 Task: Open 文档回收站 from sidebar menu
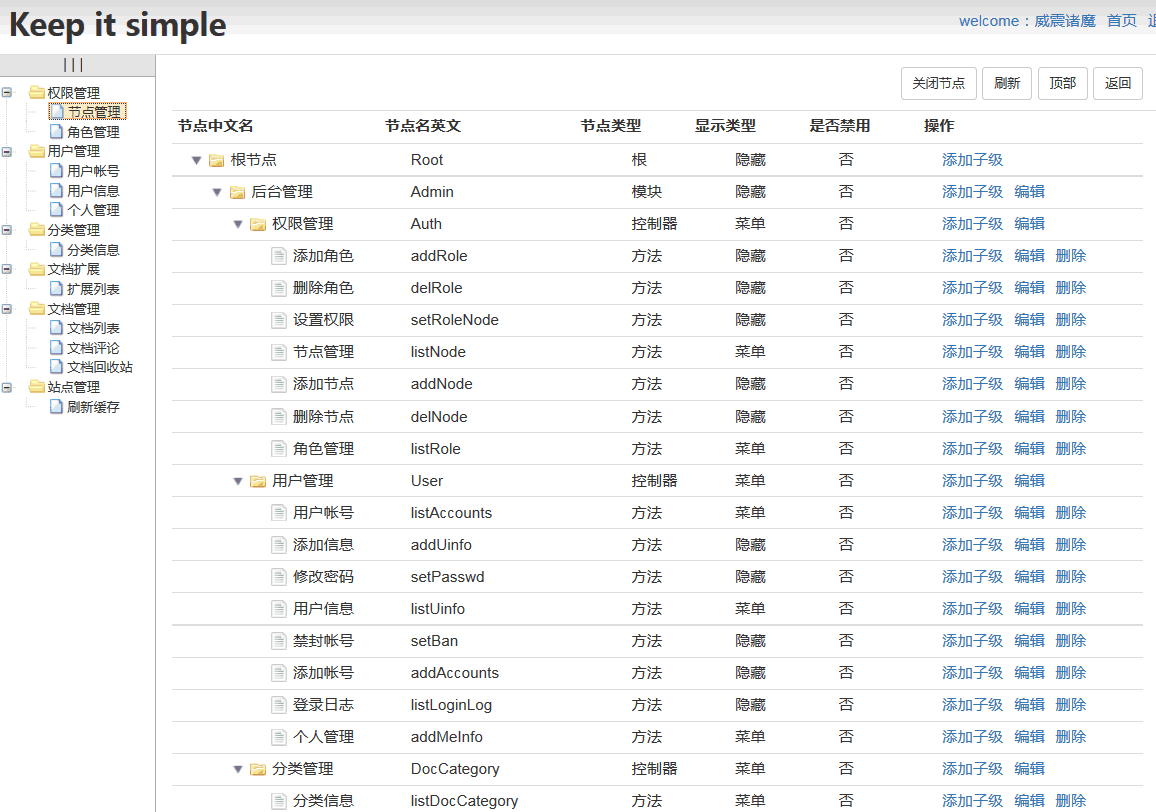tap(99, 367)
